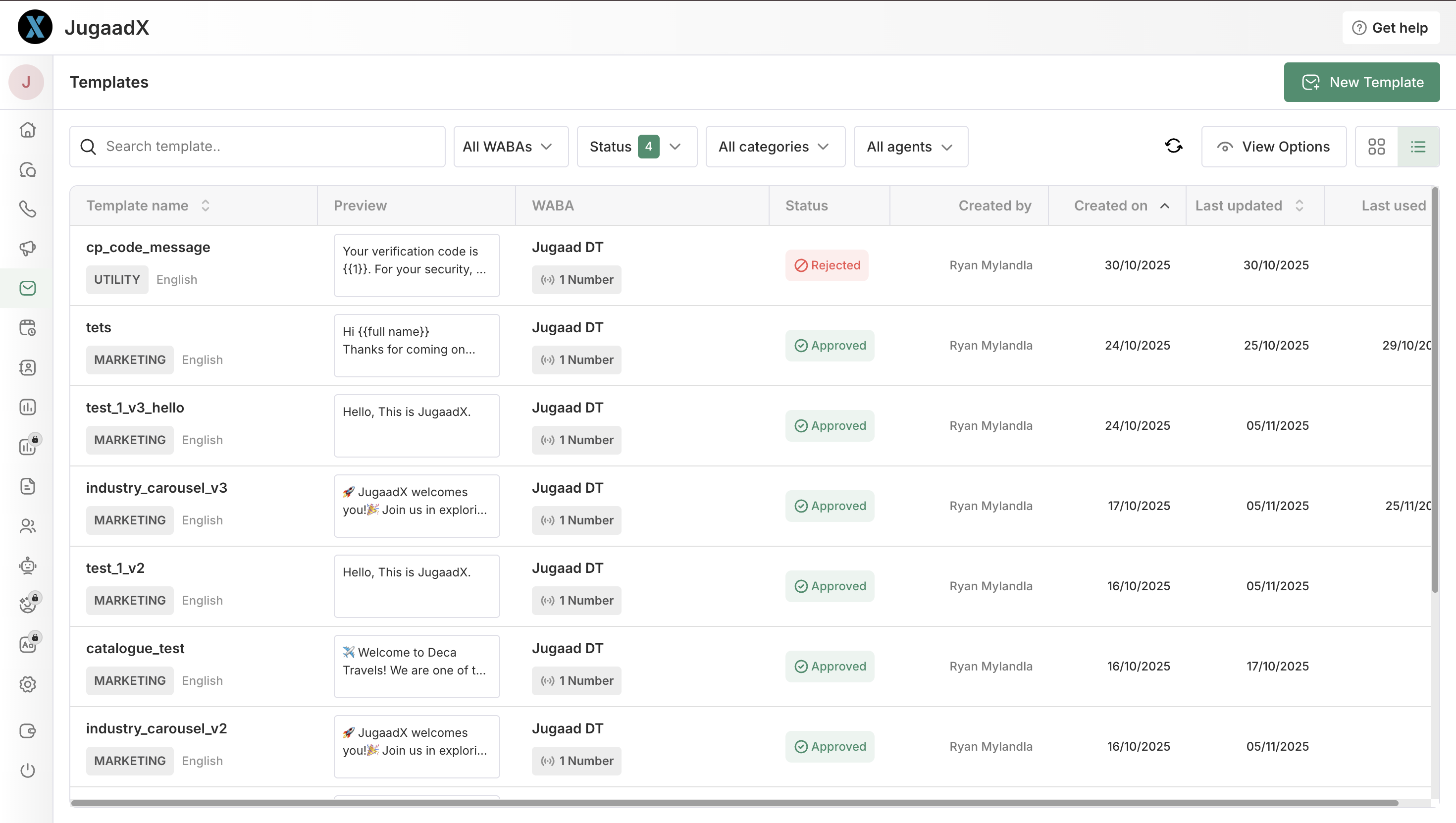Screen dimensions: 1456x823
Task: Expand the All WABAs dropdown
Action: pos(511,147)
